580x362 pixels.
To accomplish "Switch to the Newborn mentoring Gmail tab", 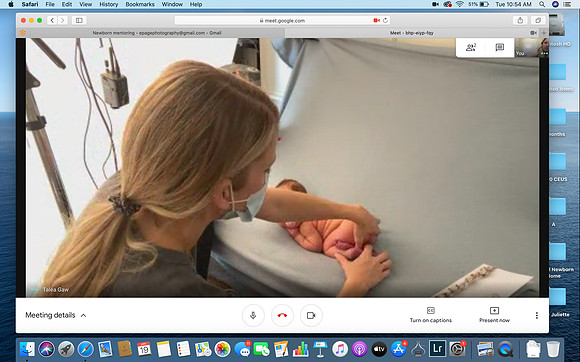I will tap(157, 33).
